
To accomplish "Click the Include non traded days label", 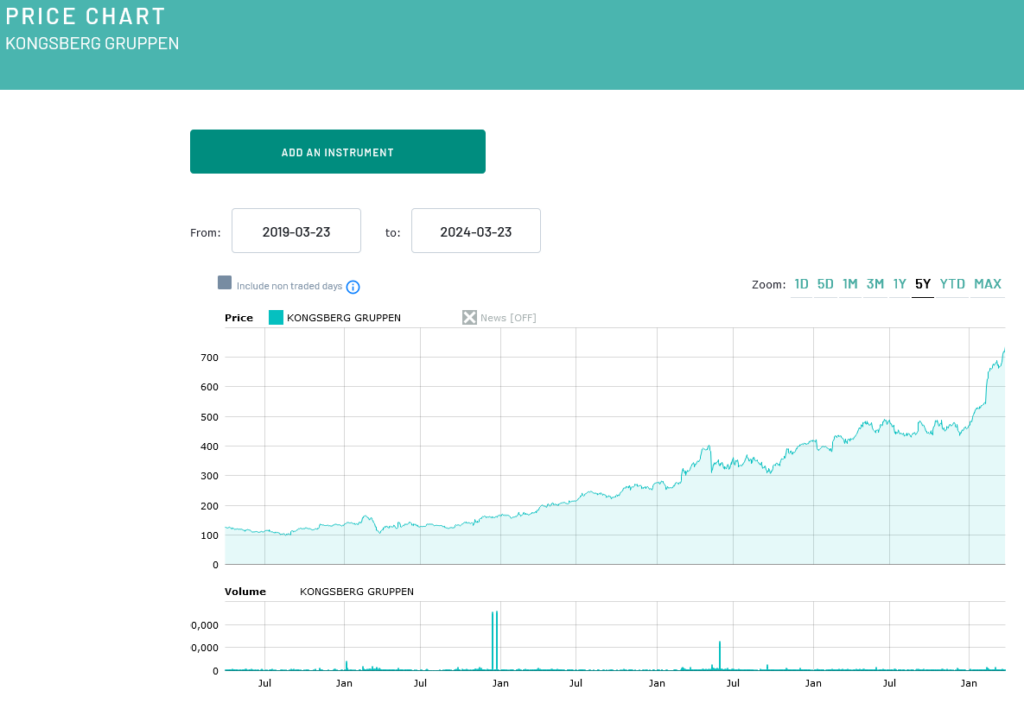I will [289, 286].
